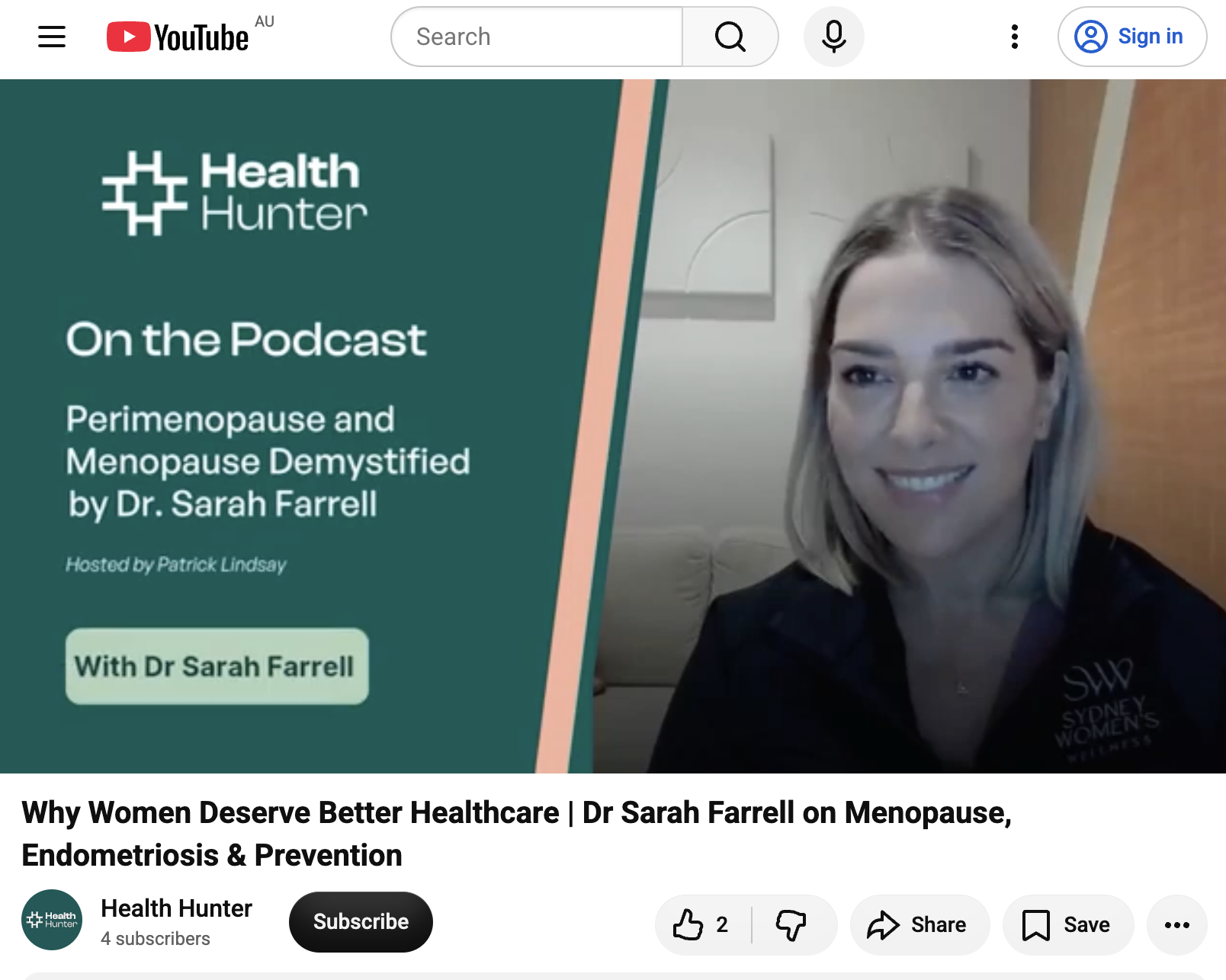Sign in via the Sign in button
1226x980 pixels.
[x=1131, y=37]
